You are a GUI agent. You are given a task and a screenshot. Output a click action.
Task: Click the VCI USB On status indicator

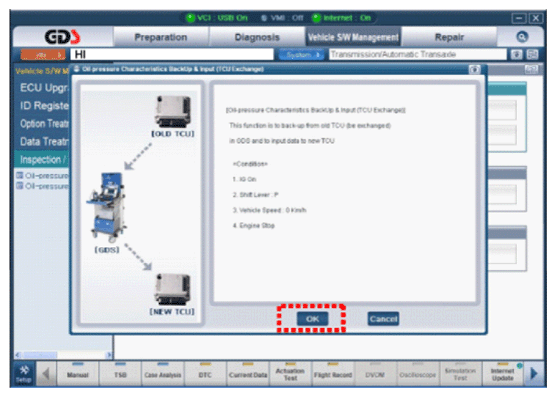[x=217, y=18]
